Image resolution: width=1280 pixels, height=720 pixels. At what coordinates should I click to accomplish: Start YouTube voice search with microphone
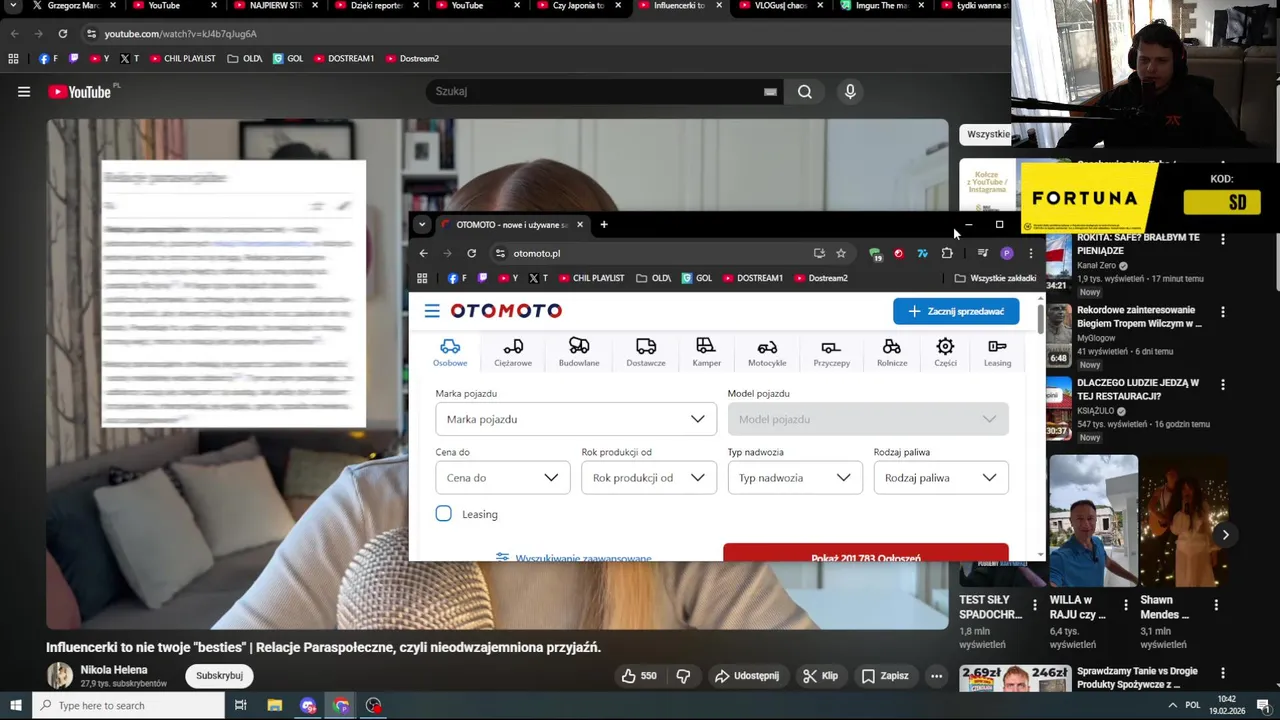(850, 92)
